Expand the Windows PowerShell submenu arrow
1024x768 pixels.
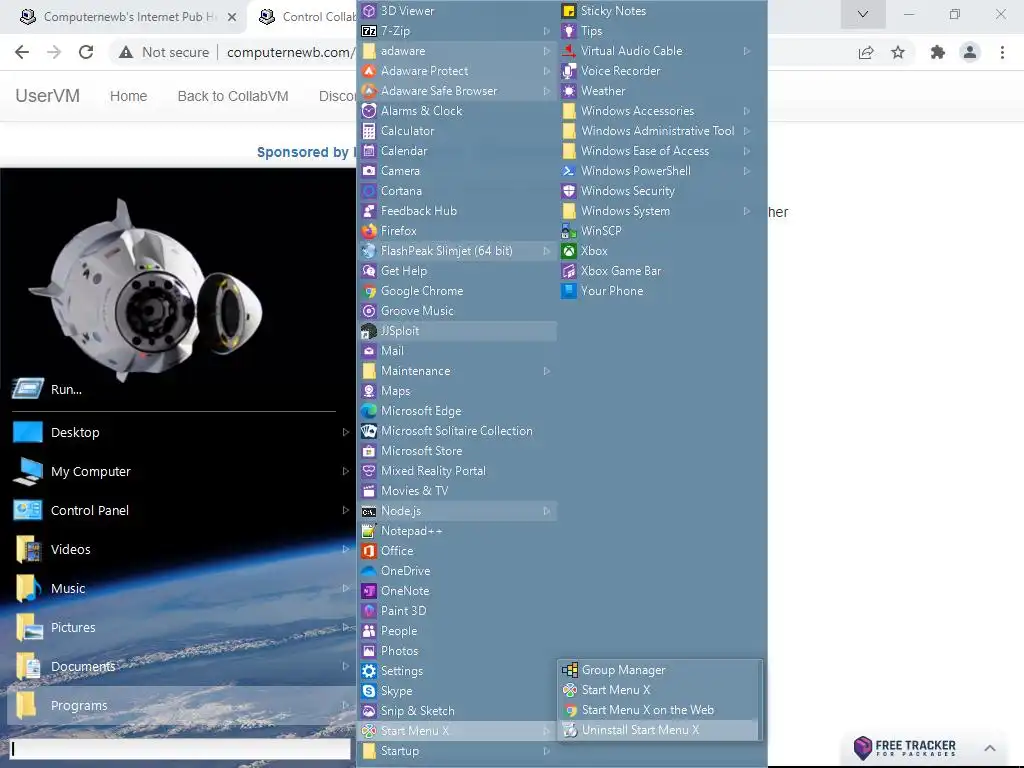[x=746, y=171]
